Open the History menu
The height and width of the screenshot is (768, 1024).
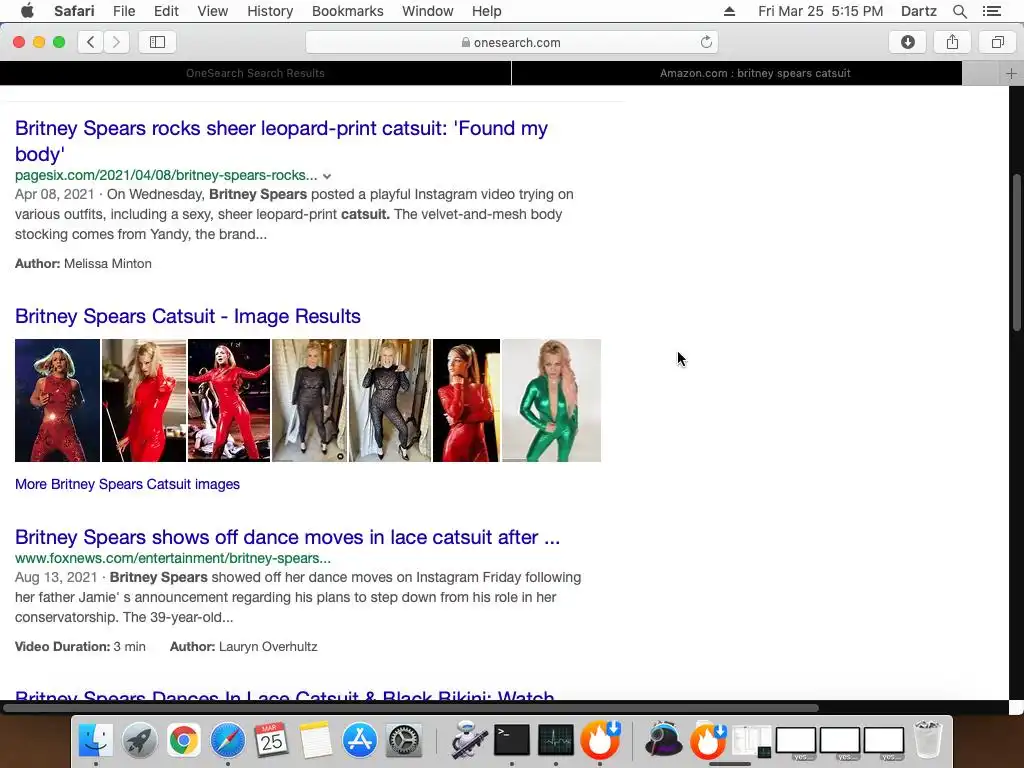(270, 11)
